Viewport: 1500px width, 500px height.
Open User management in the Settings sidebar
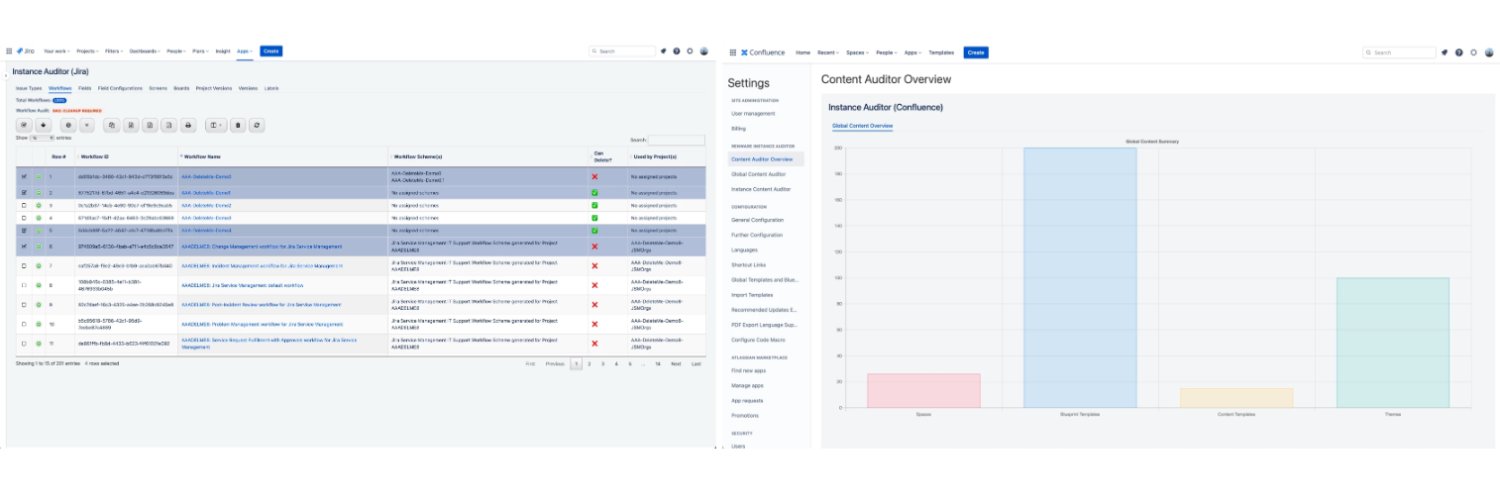point(751,113)
